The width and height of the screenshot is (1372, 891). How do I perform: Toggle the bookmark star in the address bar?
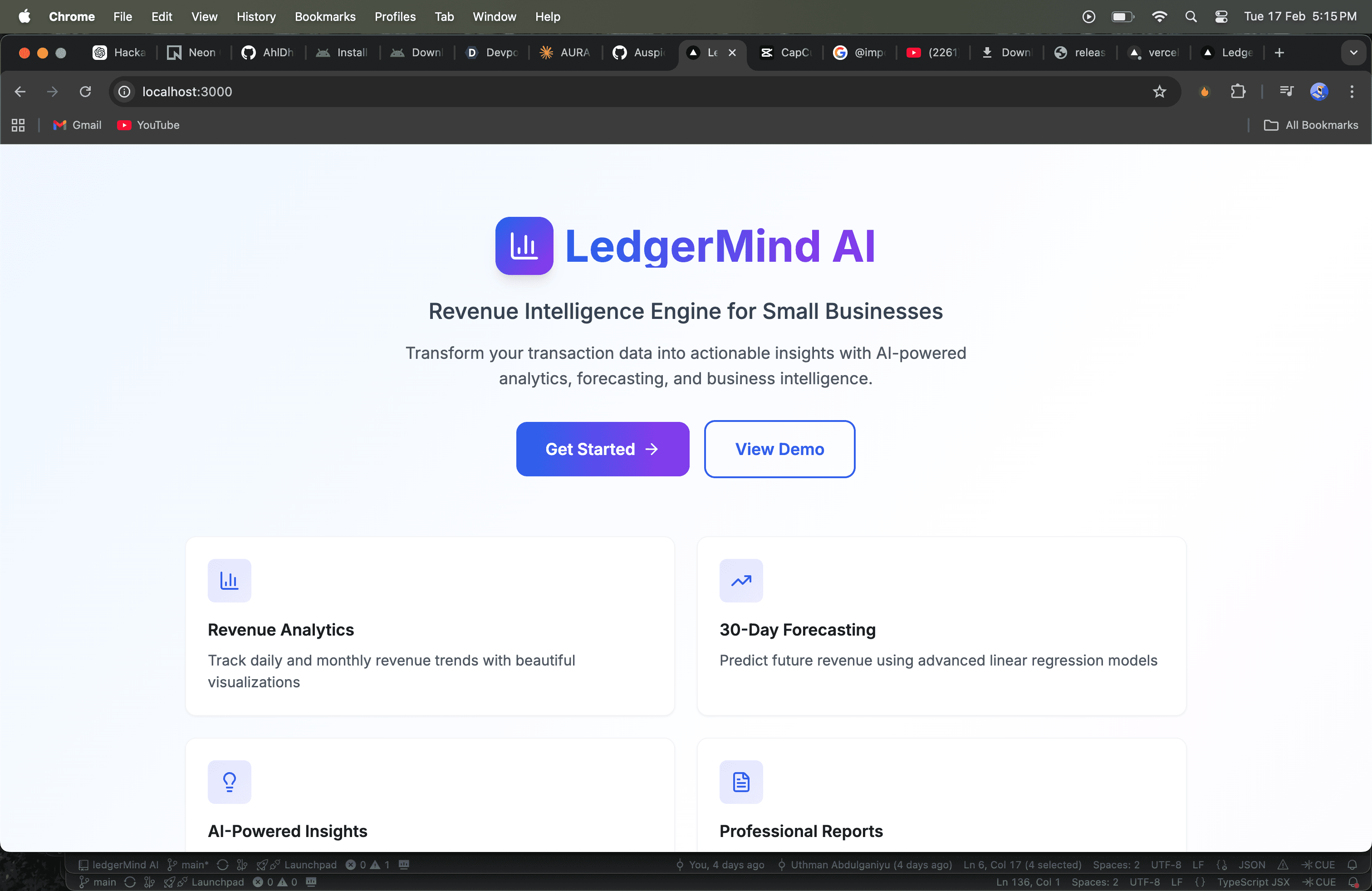pyautogui.click(x=1159, y=91)
